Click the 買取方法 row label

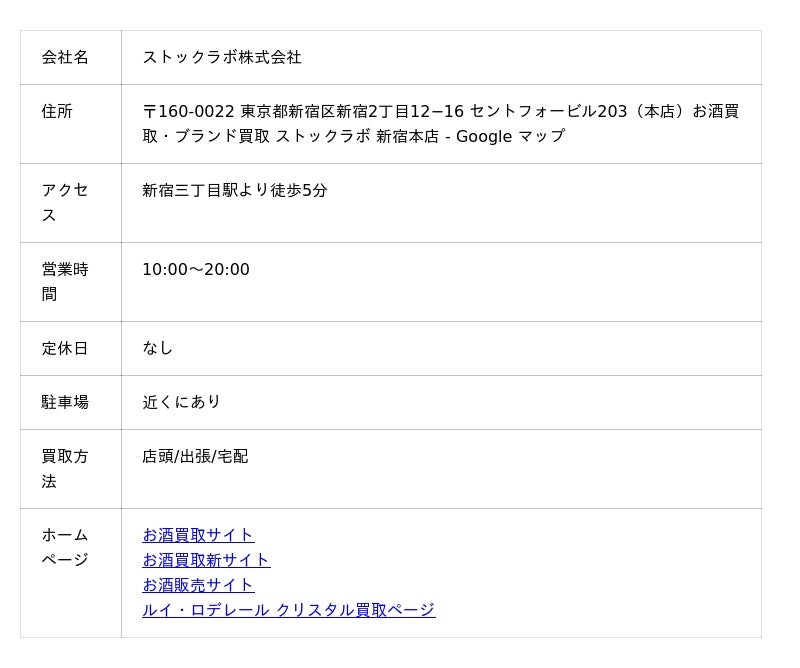tap(65, 468)
